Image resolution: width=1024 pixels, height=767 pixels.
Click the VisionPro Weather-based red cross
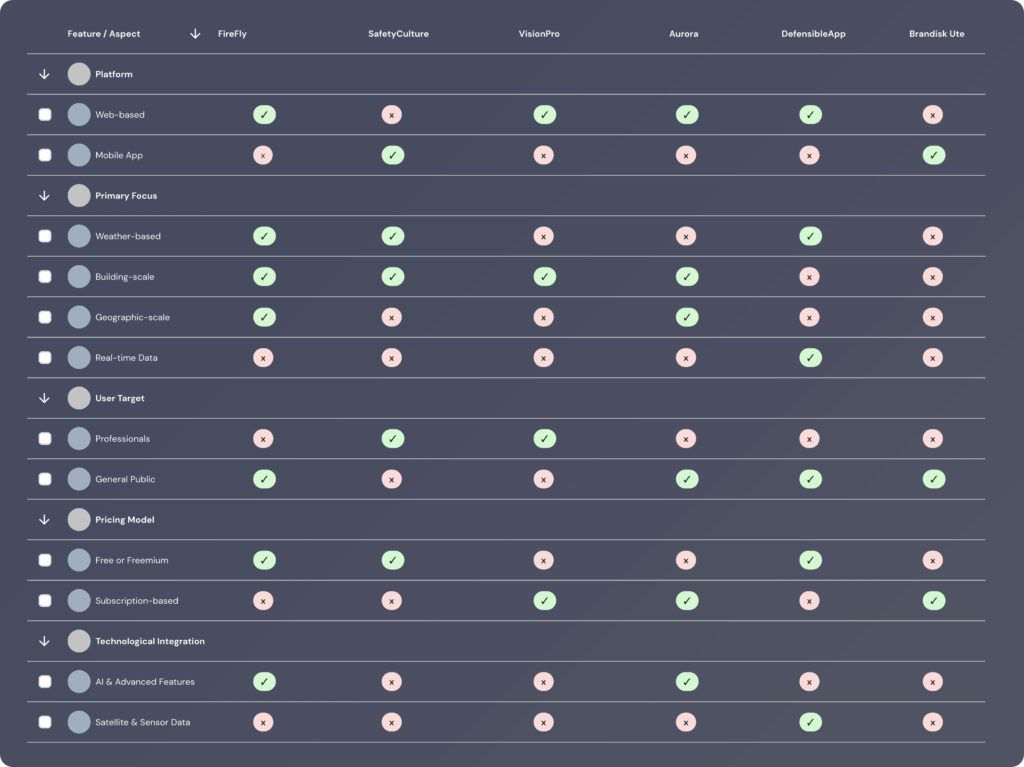(543, 237)
